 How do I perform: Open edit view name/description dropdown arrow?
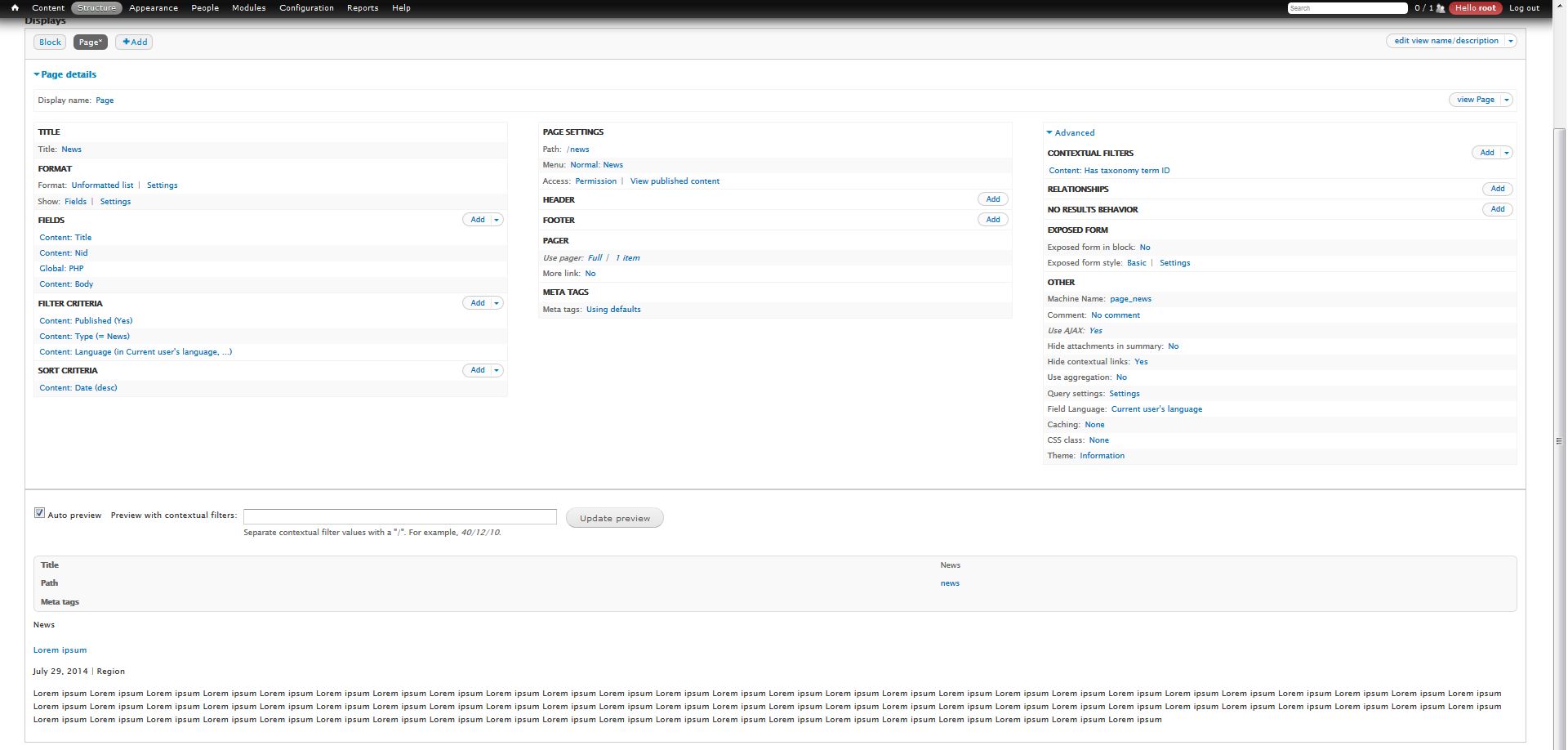(1511, 41)
